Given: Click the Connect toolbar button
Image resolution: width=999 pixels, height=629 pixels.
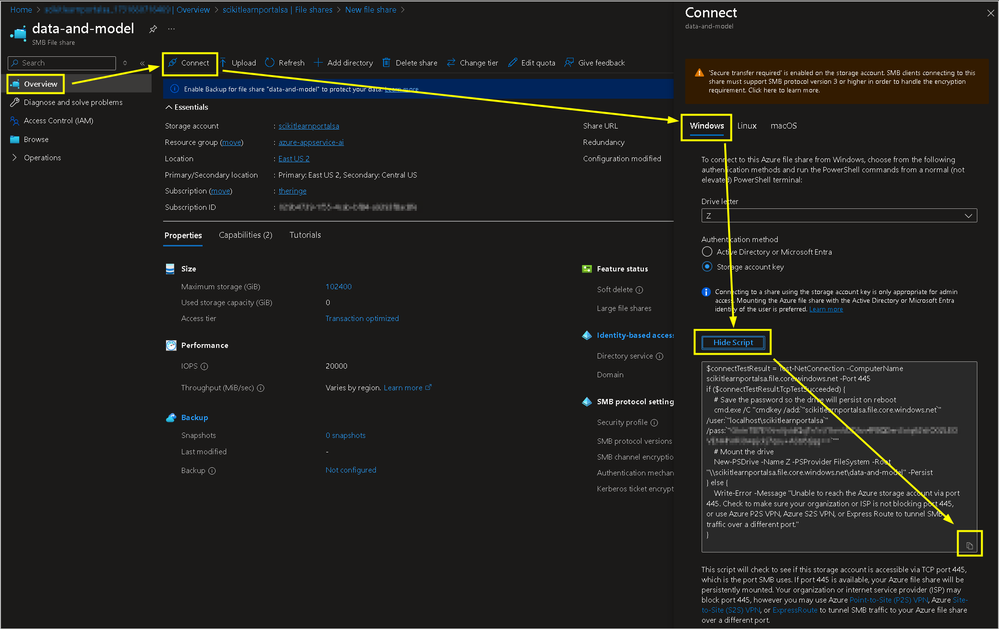Looking at the screenshot, I should [189, 63].
